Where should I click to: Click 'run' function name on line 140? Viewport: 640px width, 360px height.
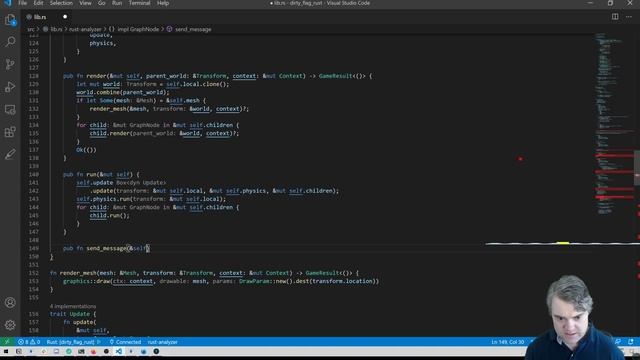(x=91, y=174)
